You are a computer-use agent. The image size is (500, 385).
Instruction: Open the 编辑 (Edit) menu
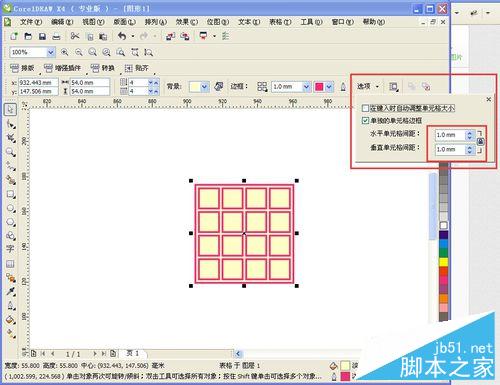coord(62,22)
